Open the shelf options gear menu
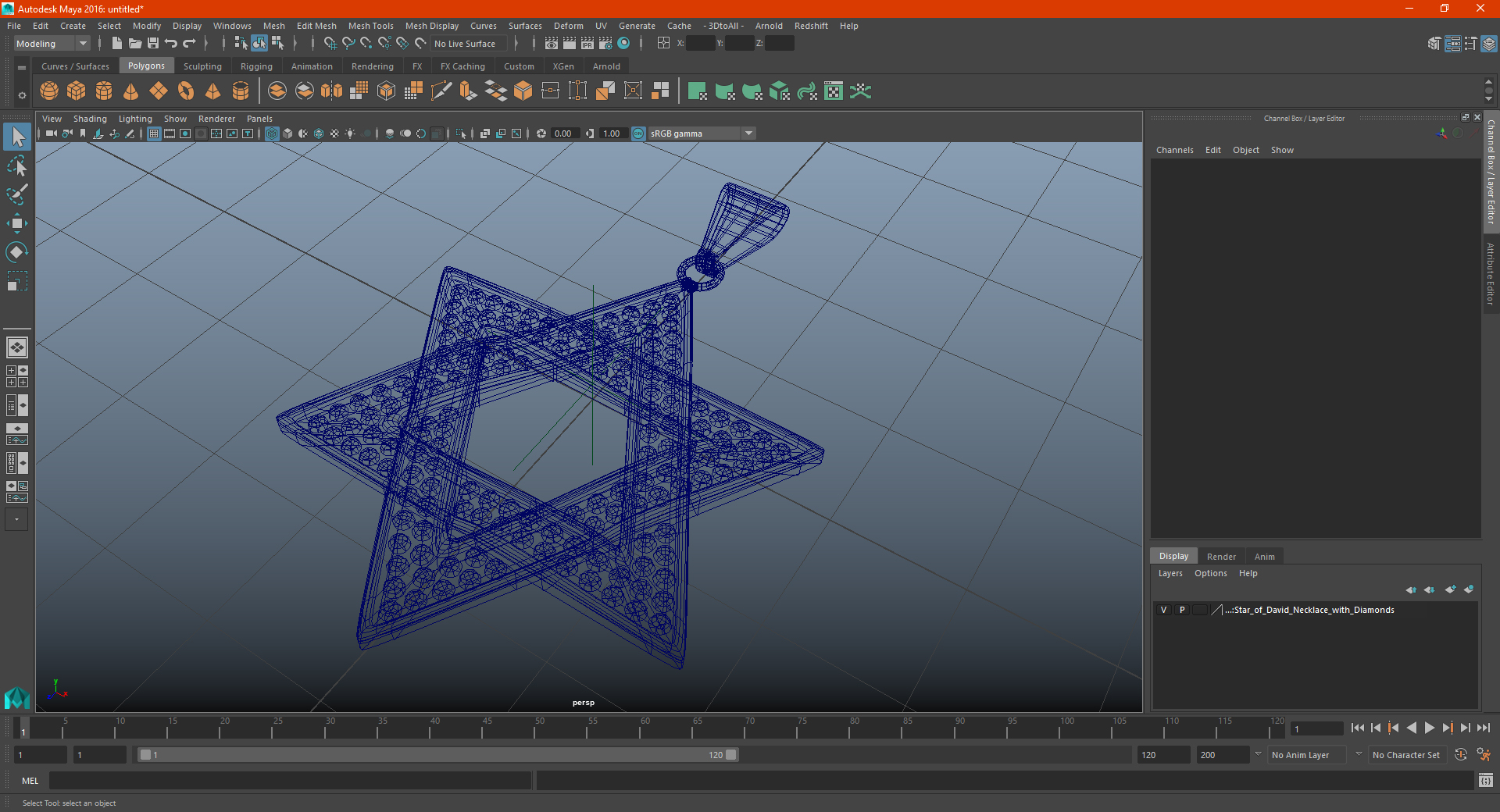This screenshot has width=1500, height=812. point(22,95)
